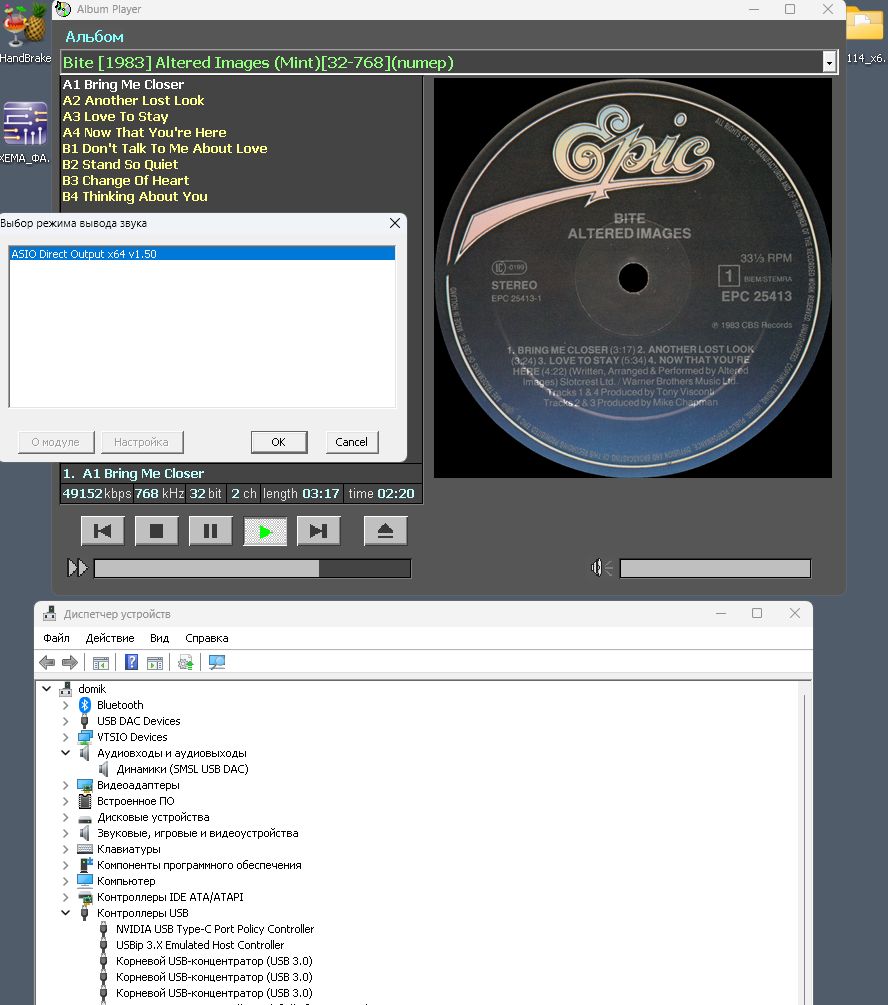Open the Файл menu in Device Manager
Image resolution: width=888 pixels, height=1005 pixels.
[x=56, y=638]
